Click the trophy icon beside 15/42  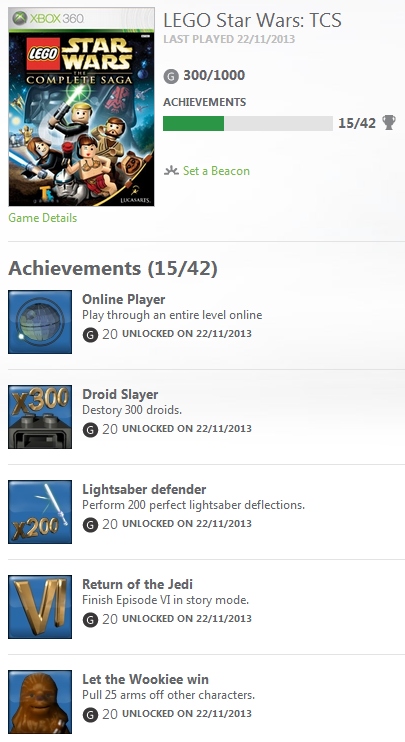pos(389,123)
